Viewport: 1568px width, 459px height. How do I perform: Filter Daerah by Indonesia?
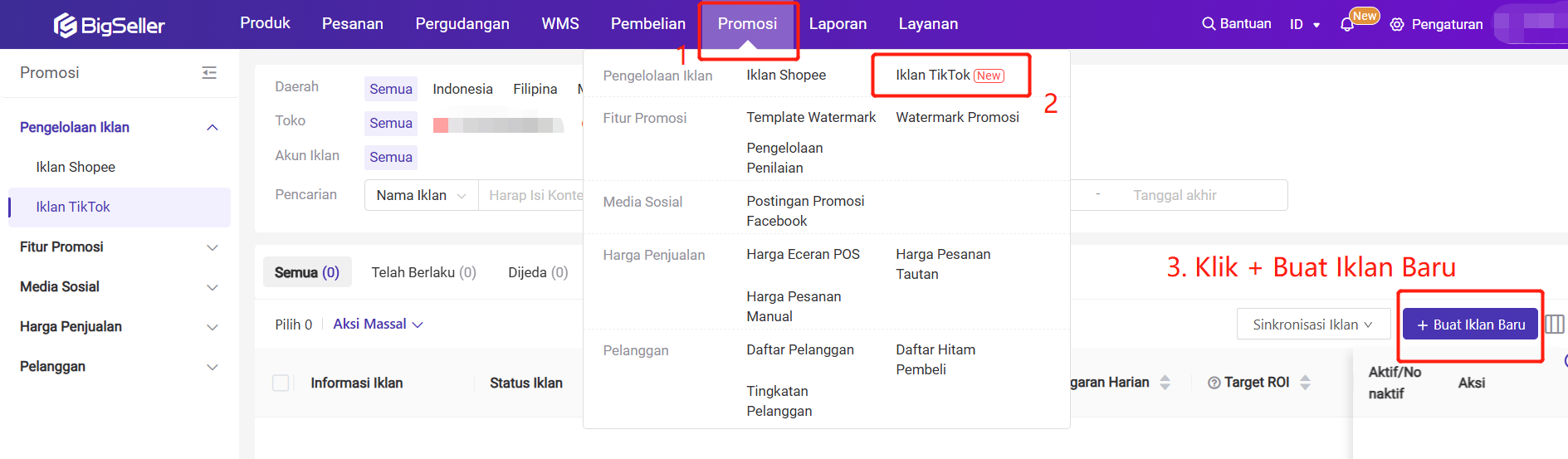[x=462, y=89]
